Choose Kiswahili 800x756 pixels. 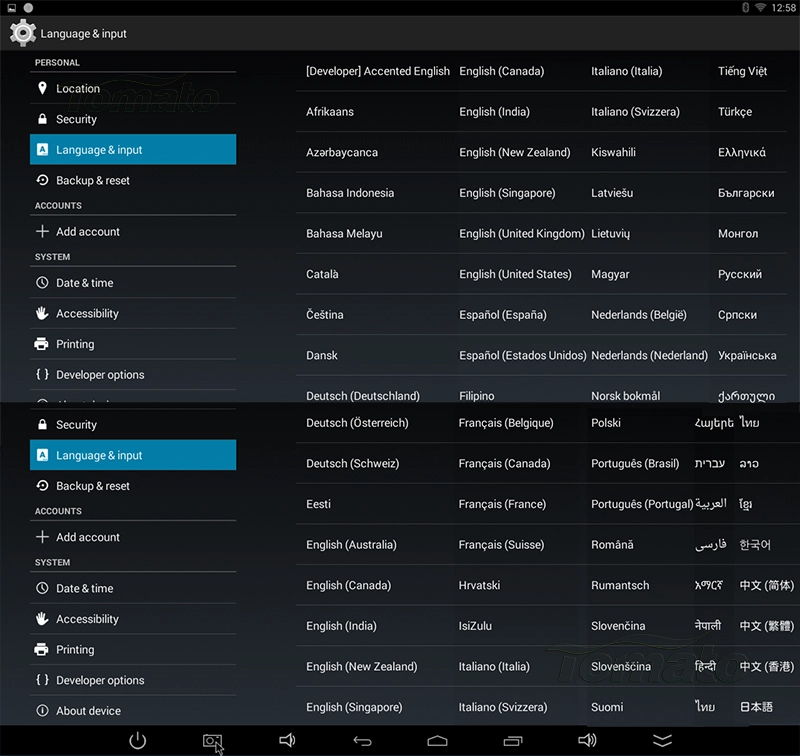pyautogui.click(x=613, y=153)
